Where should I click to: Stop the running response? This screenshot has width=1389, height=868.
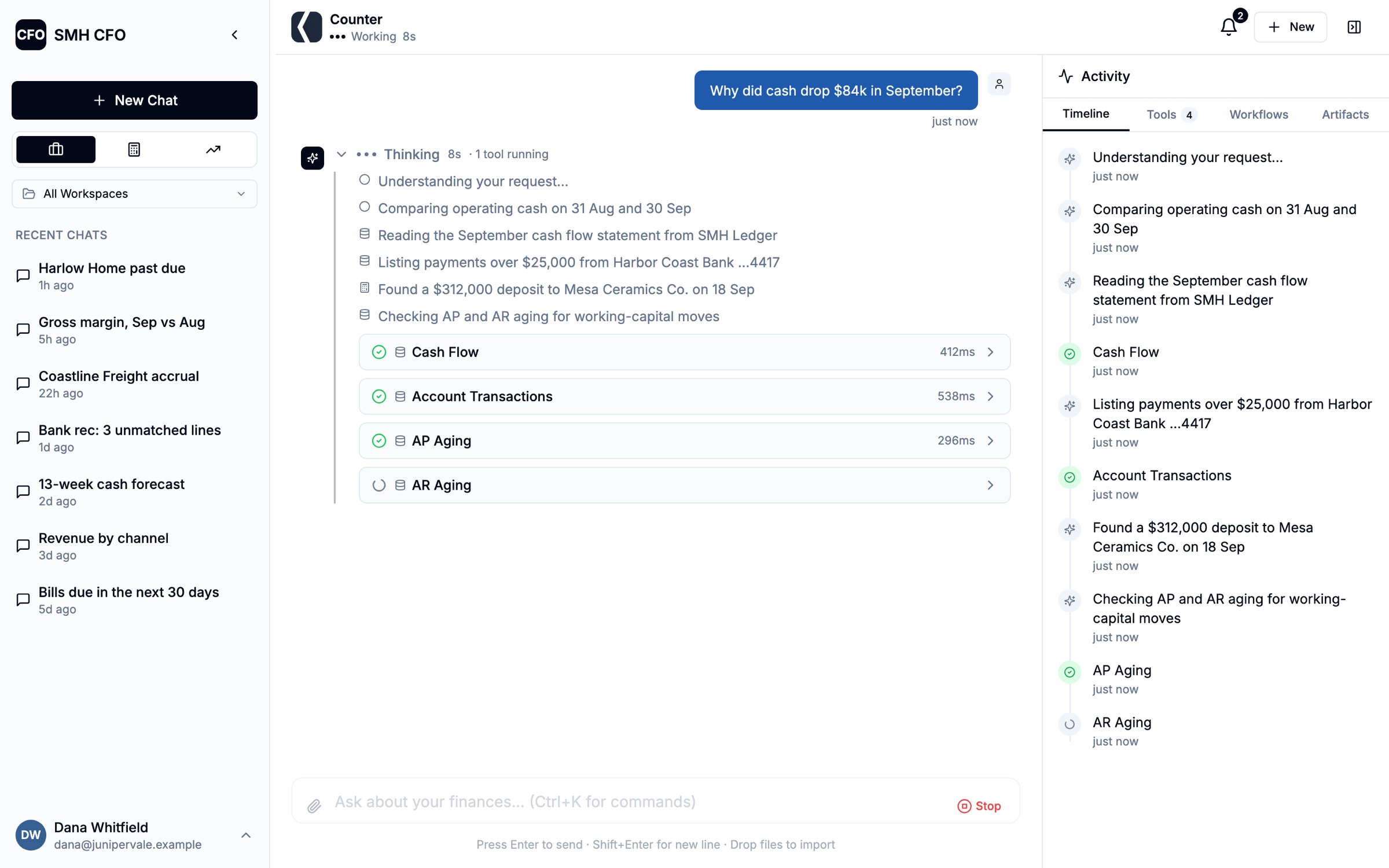[979, 806]
